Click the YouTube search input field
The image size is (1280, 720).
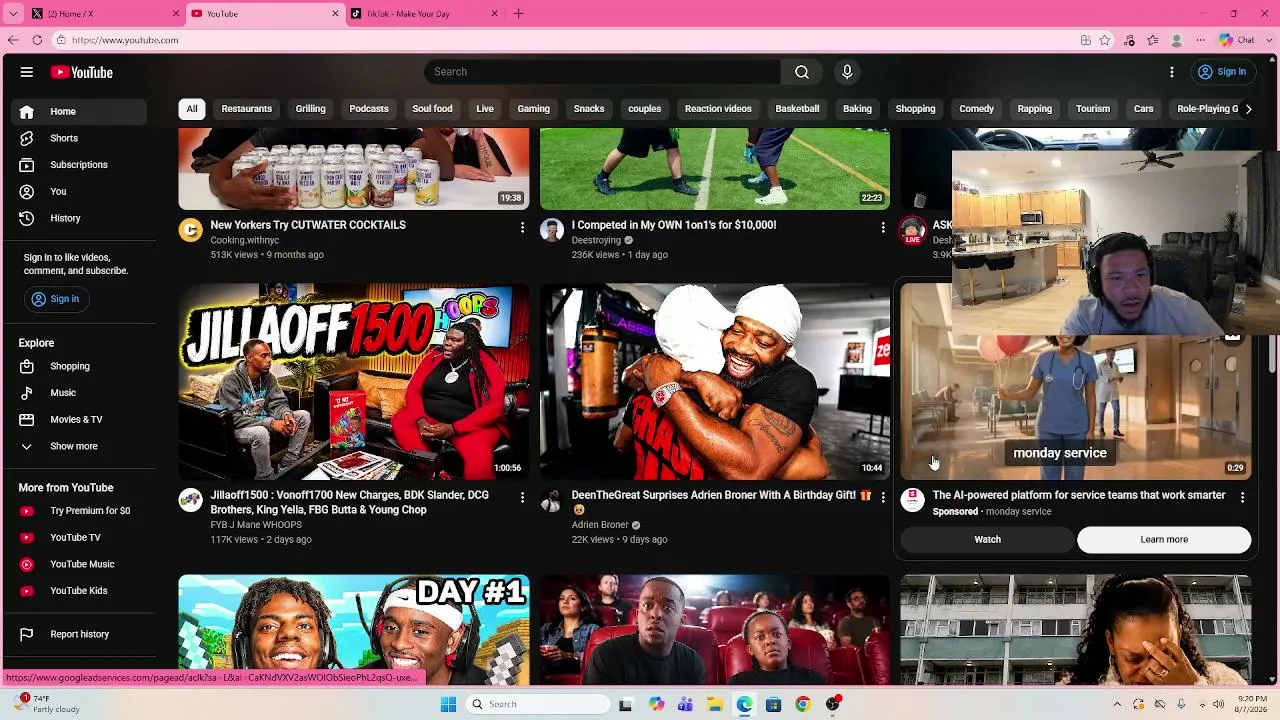603,72
